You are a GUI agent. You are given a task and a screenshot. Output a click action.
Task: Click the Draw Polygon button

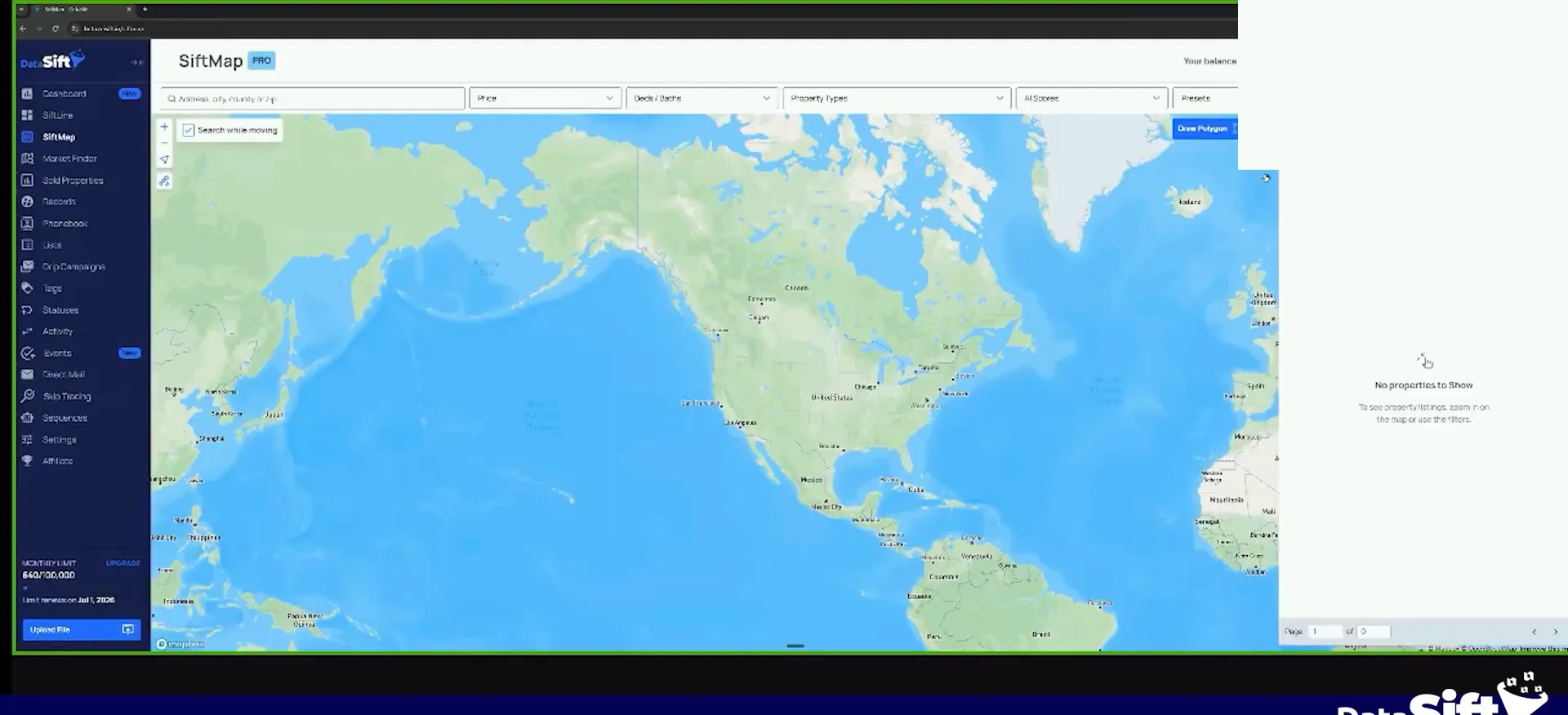click(x=1205, y=129)
